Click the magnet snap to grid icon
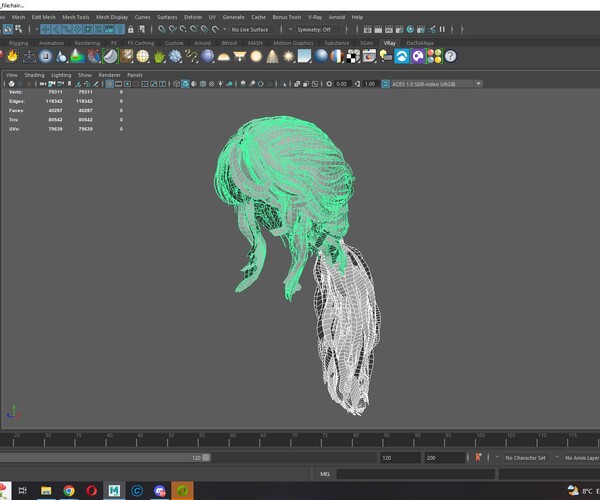 162,29
